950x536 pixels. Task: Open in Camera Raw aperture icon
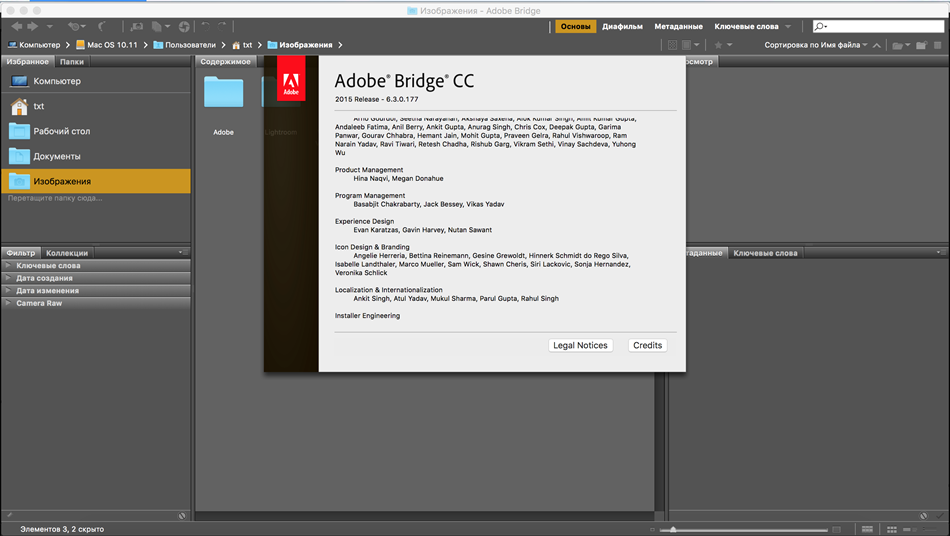184,27
